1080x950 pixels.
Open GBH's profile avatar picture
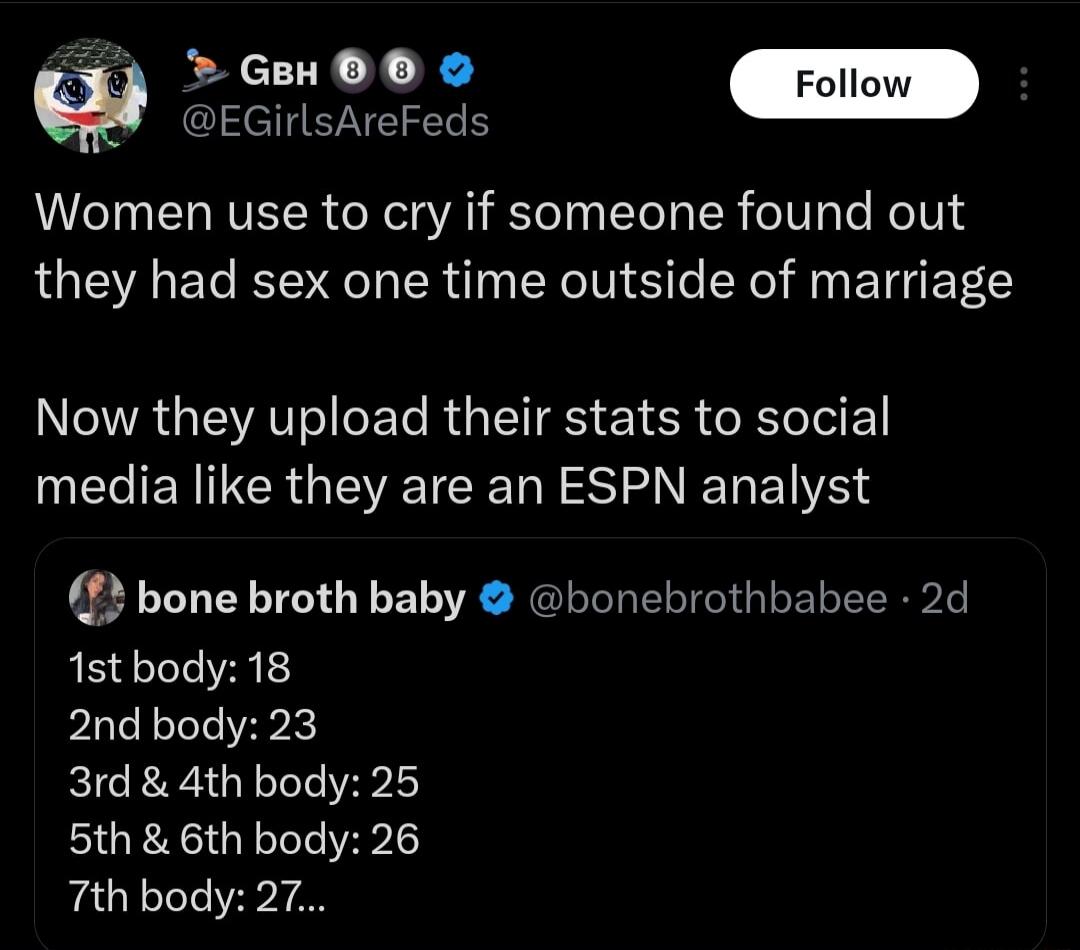pos(91,96)
